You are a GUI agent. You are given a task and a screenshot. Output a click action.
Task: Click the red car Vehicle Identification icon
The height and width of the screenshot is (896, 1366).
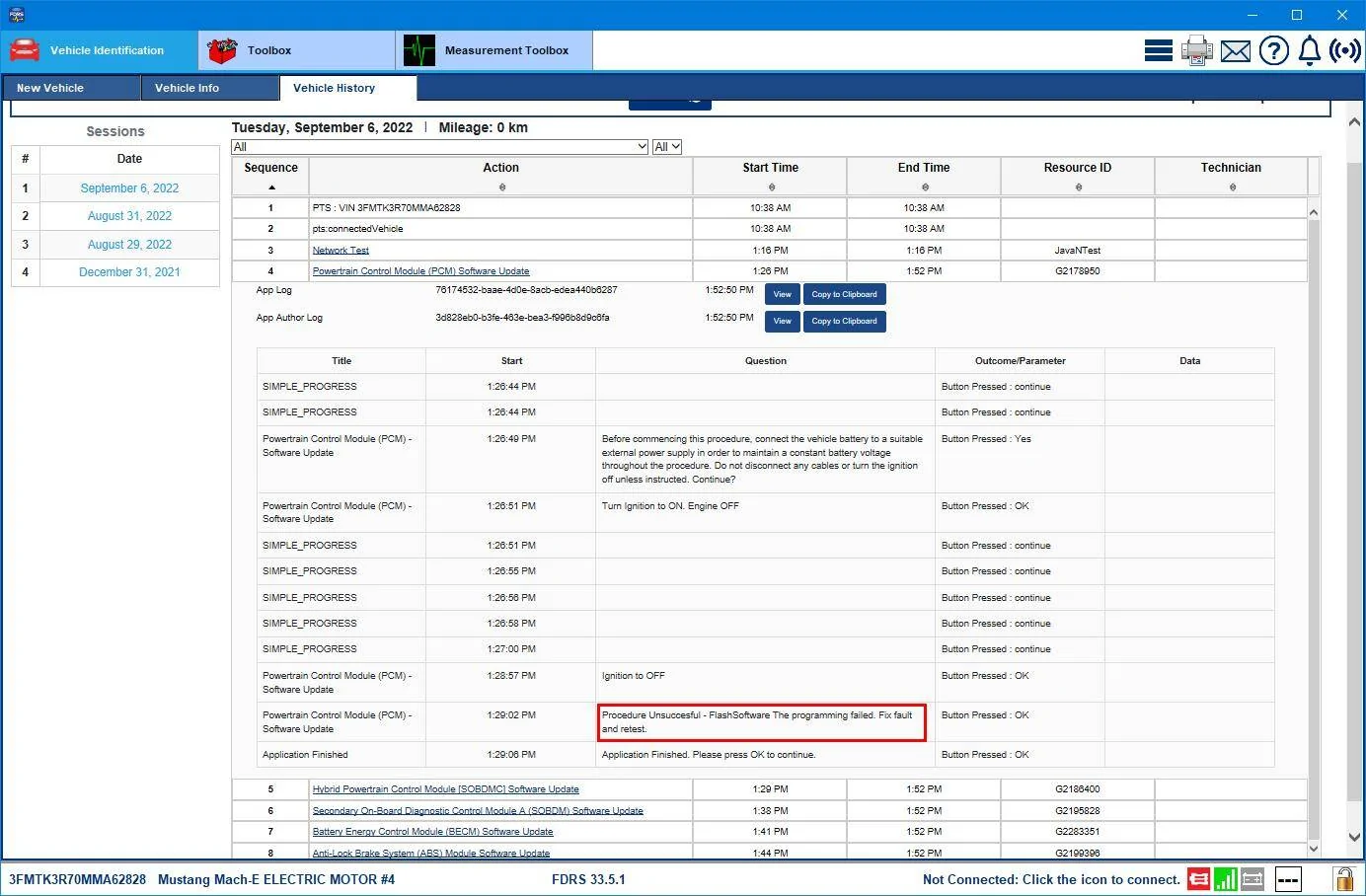tap(25, 50)
